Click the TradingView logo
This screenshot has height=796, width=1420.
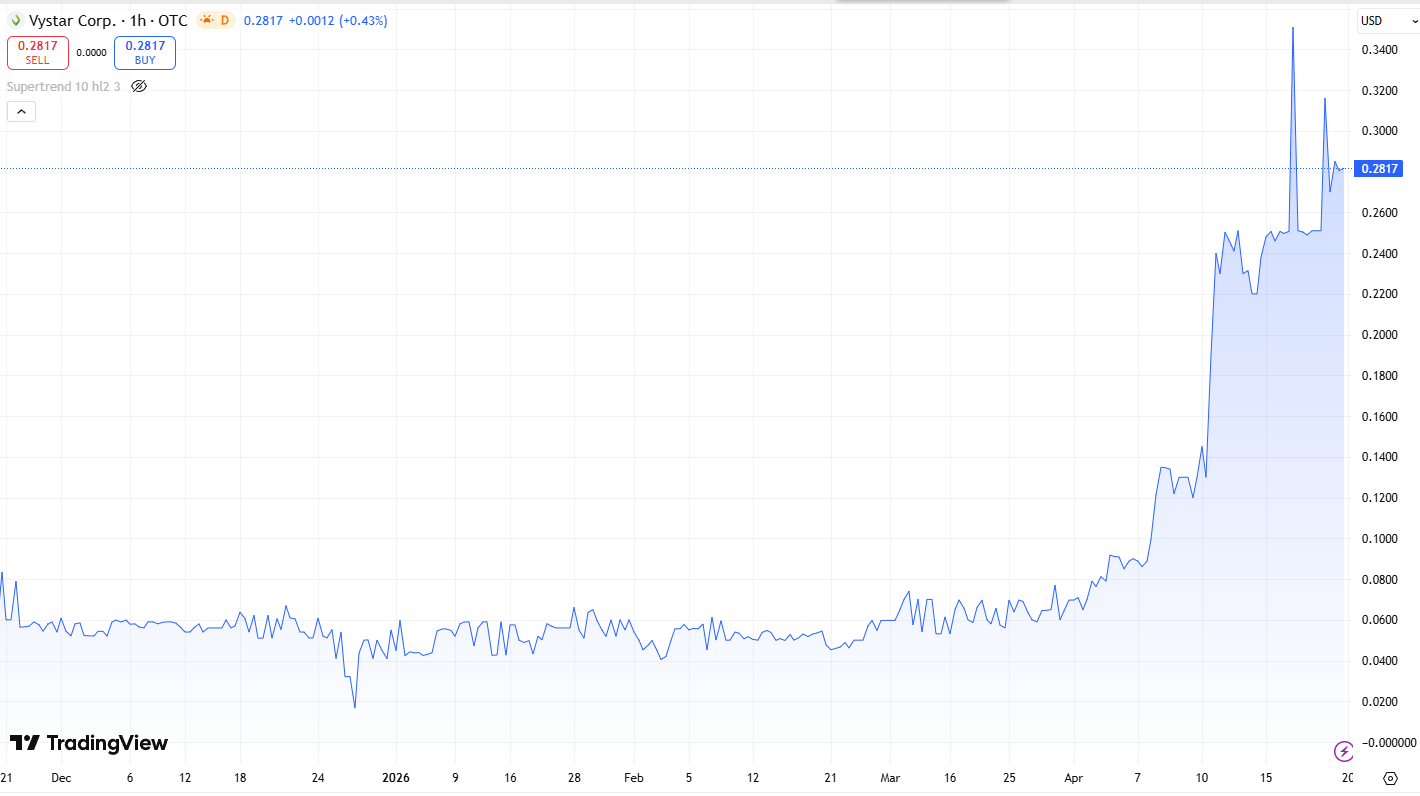coord(89,743)
